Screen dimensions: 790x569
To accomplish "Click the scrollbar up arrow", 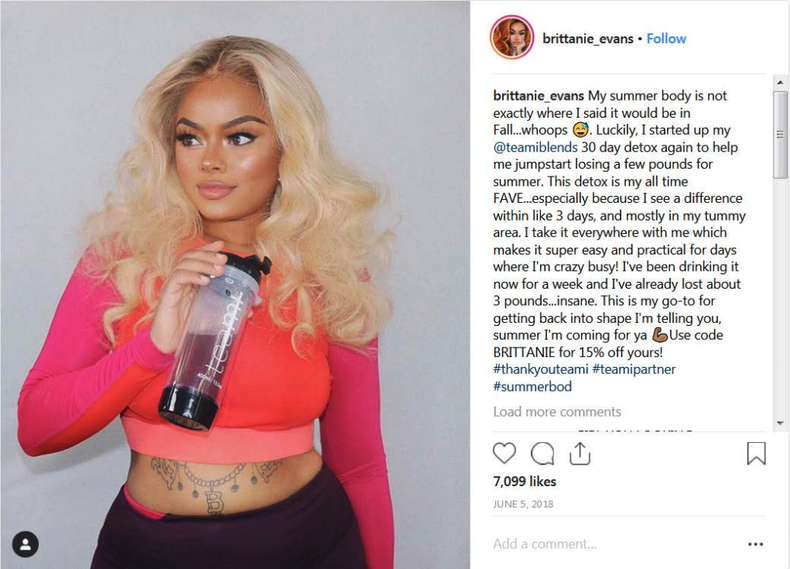I will click(780, 82).
